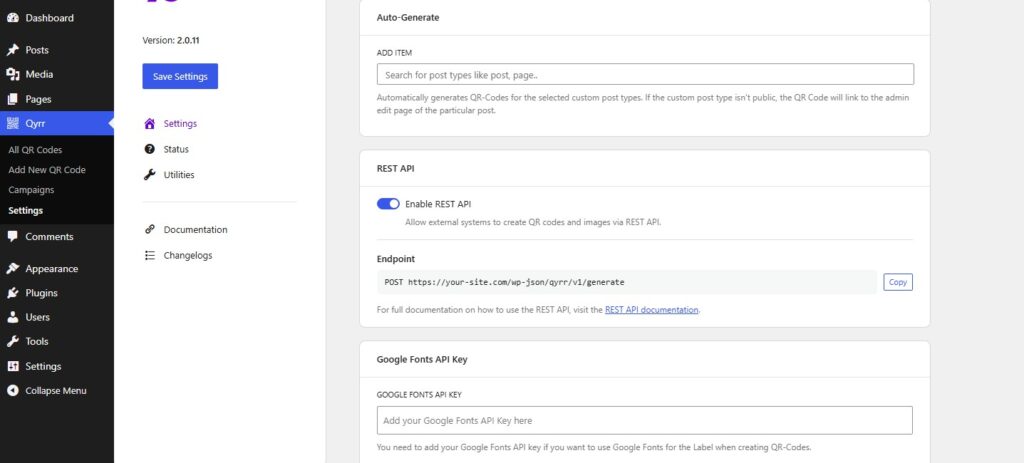
Task: Click the Pages icon in sidebar
Action: [x=12, y=99]
